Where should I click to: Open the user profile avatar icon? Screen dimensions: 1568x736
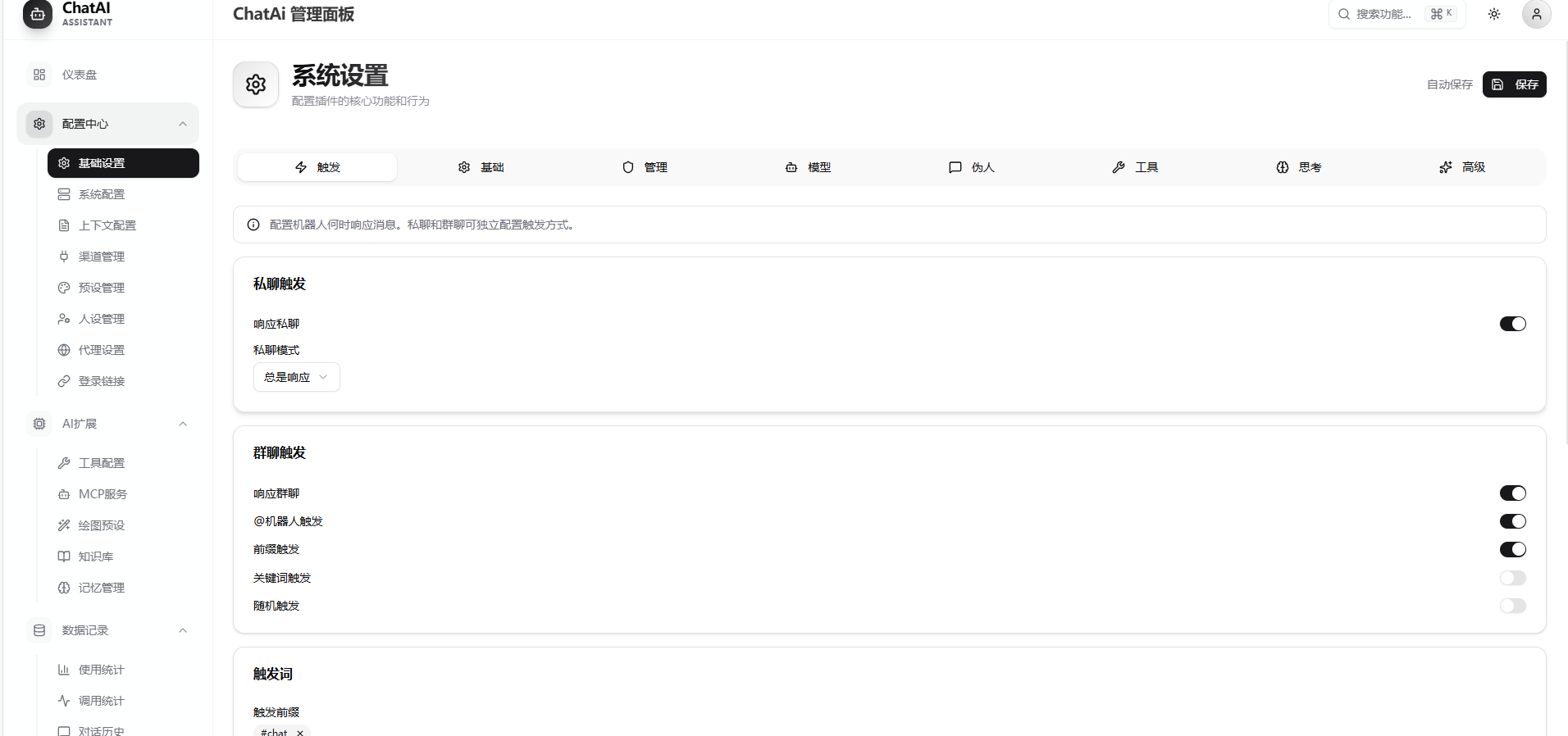[x=1536, y=14]
